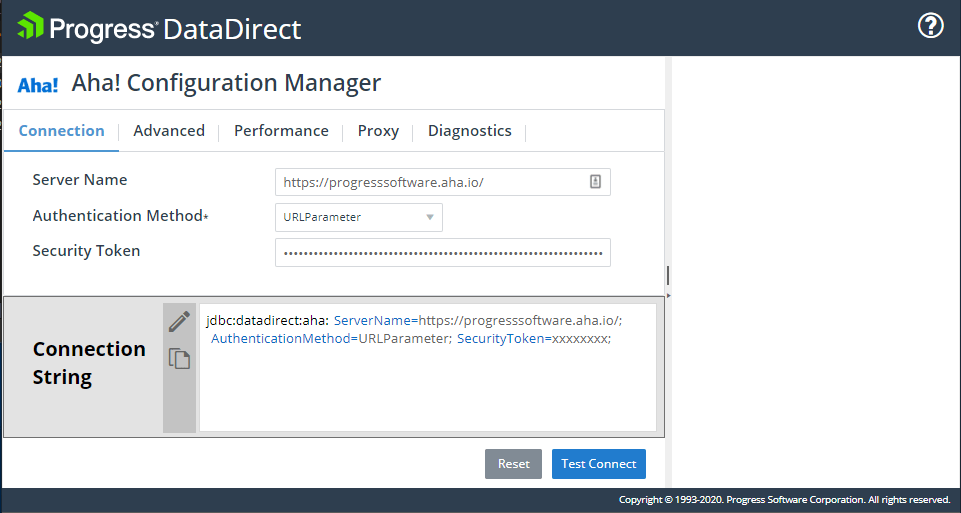Copy connection string with the copy icon

tap(179, 358)
